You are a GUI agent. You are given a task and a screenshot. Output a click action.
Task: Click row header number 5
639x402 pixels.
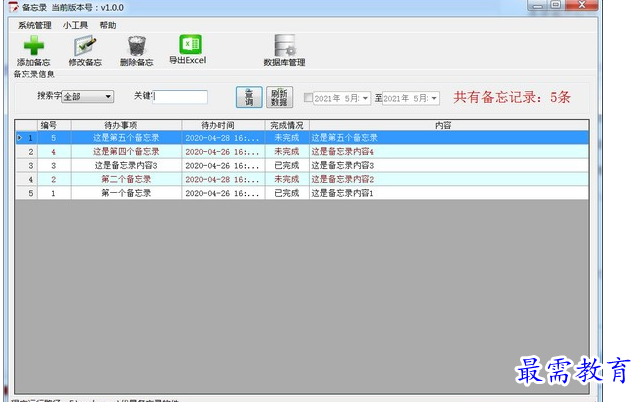26,193
